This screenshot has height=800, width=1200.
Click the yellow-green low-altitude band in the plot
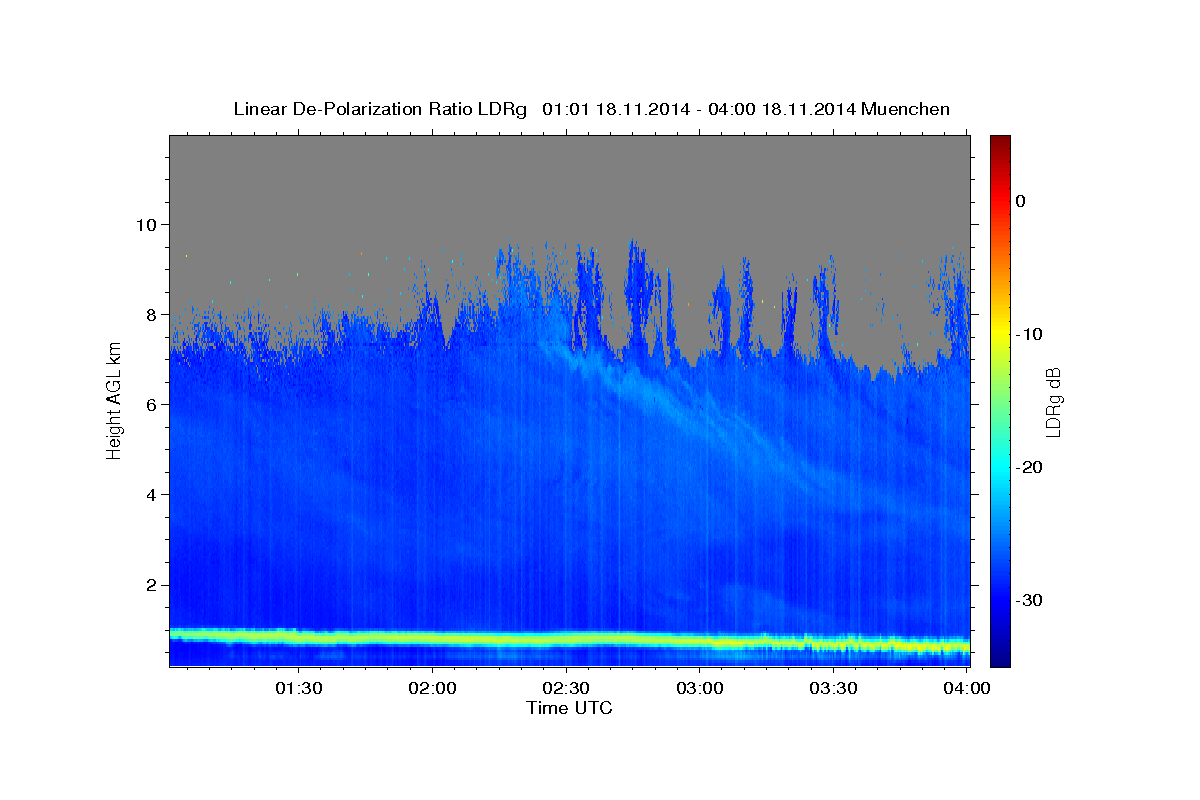tap(569, 638)
